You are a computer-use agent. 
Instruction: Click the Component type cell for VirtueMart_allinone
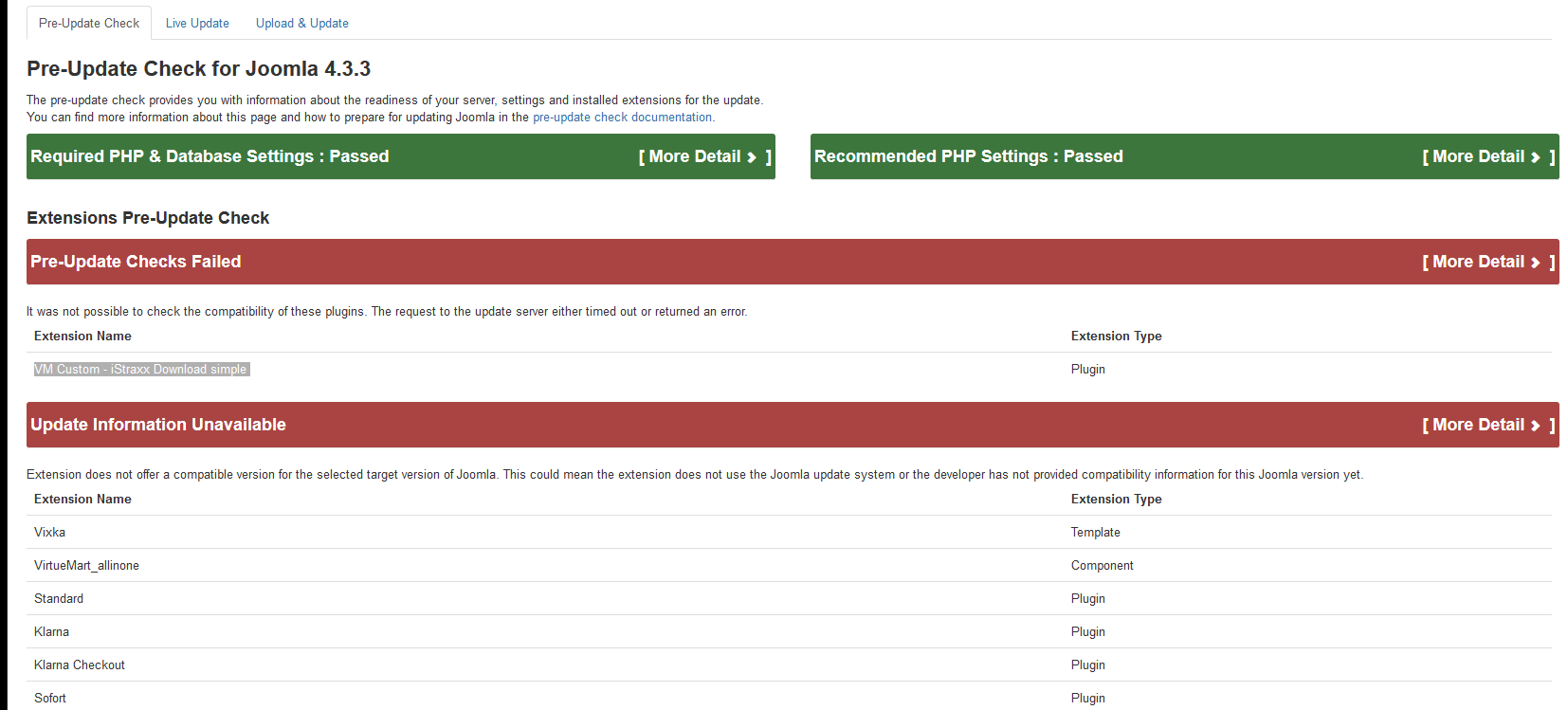(x=1102, y=566)
